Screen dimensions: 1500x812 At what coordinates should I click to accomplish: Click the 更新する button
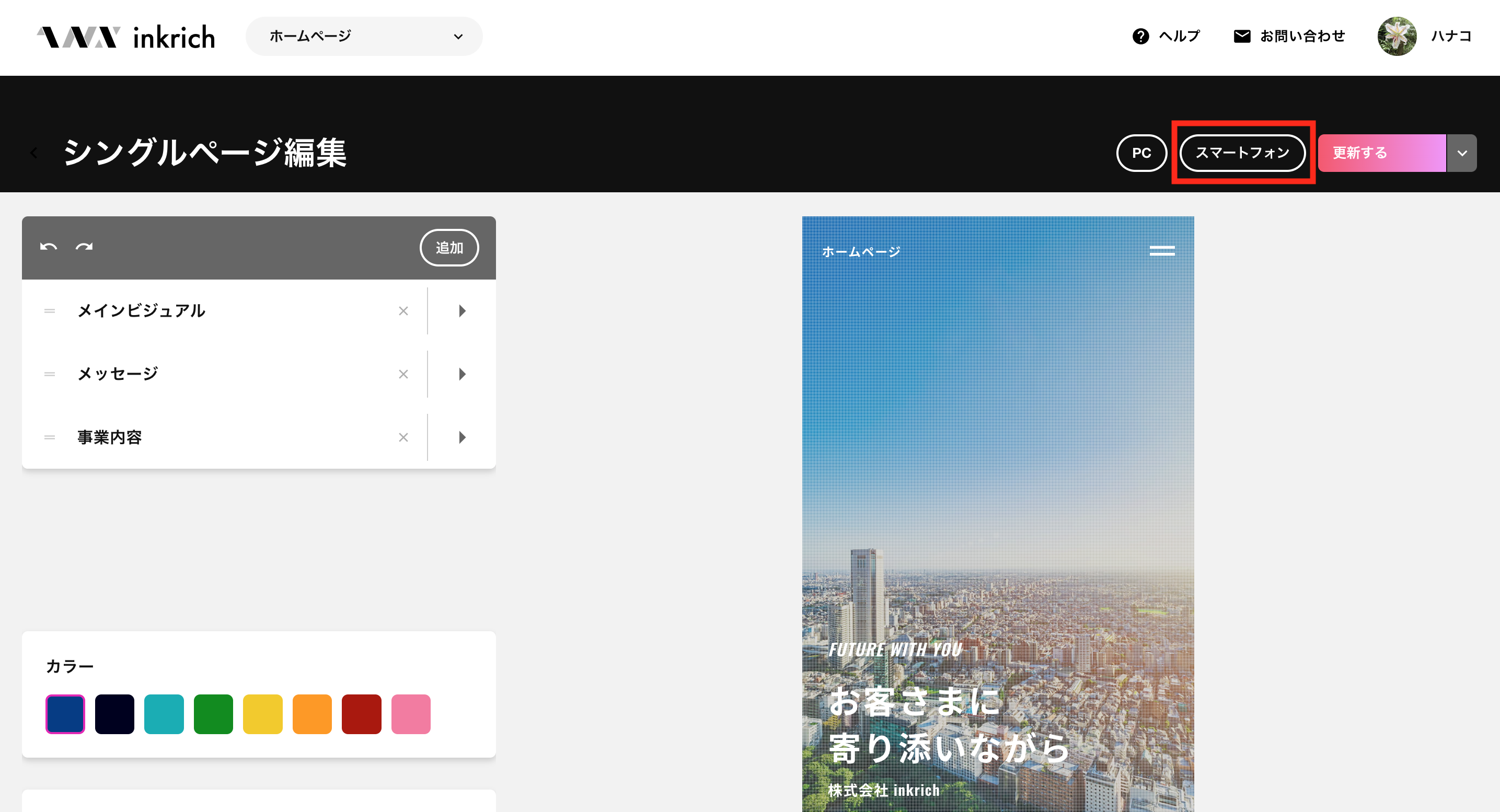pos(1382,153)
